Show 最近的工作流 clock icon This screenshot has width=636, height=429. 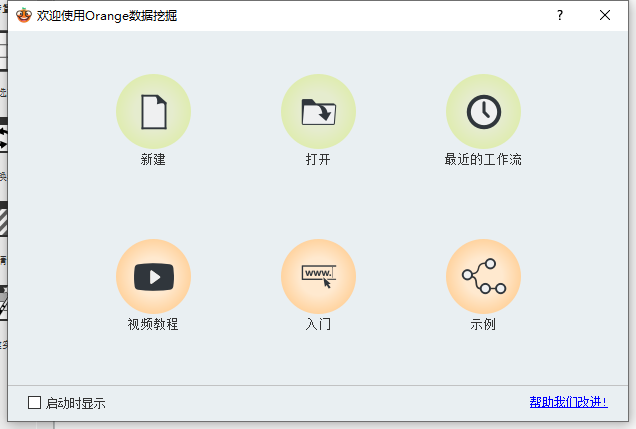point(483,112)
